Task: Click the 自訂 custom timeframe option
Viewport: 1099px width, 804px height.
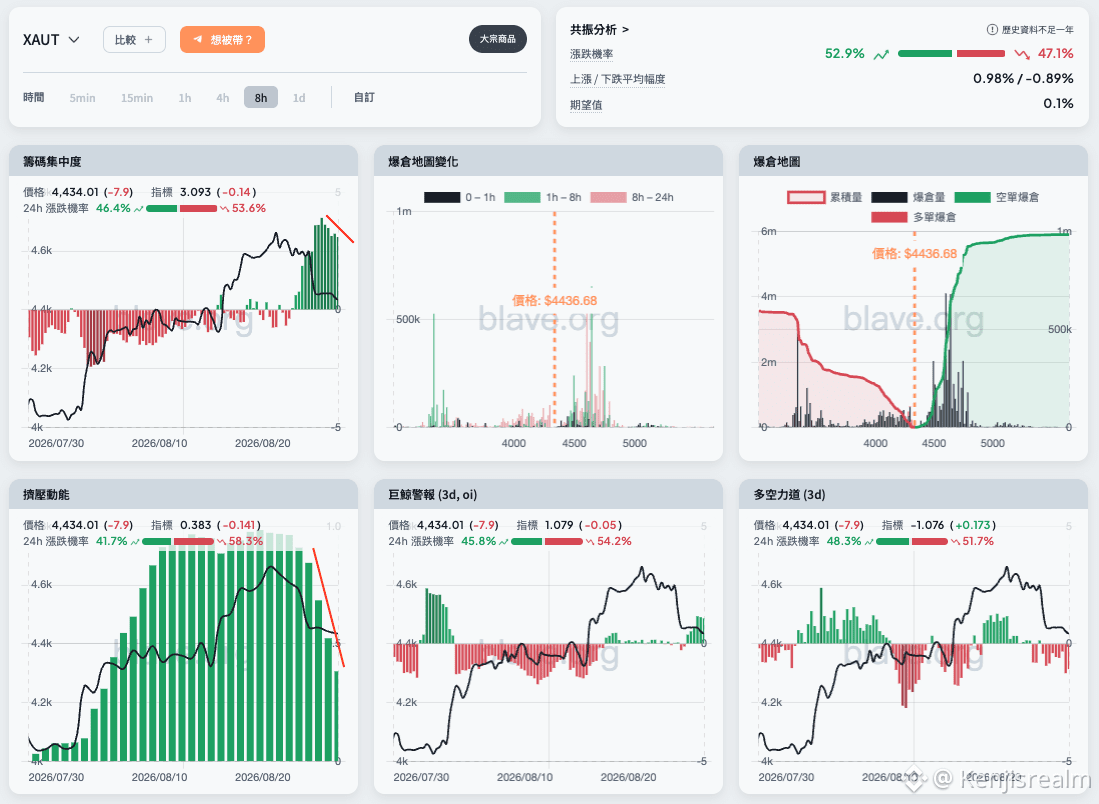Action: (364, 97)
